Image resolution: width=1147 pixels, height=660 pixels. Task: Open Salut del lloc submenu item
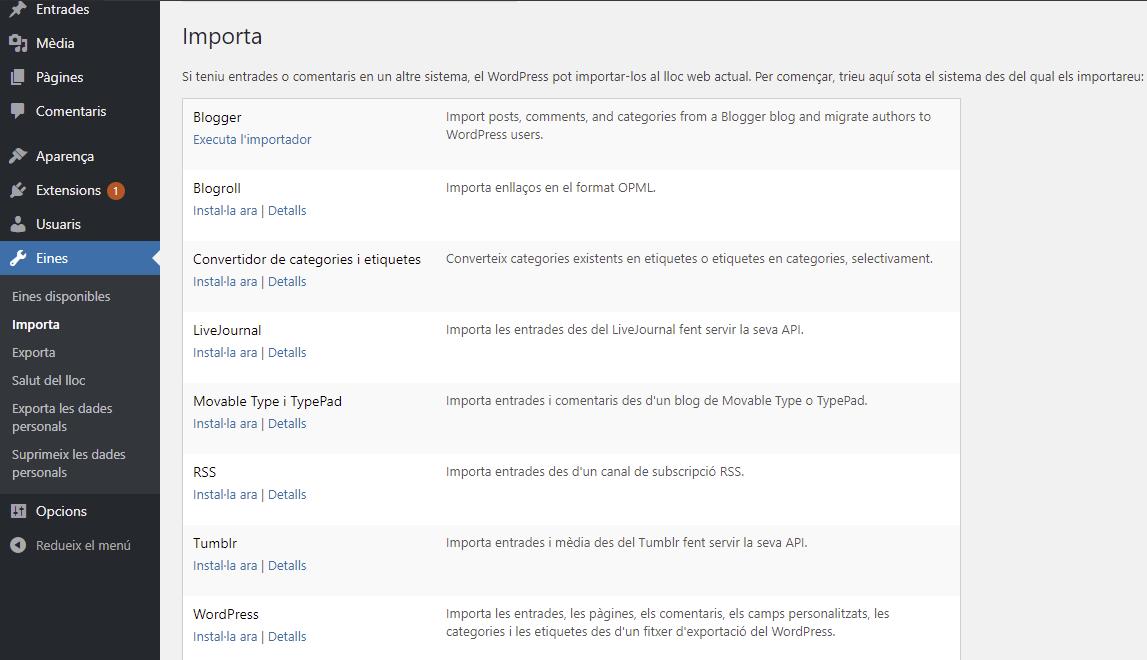point(48,380)
